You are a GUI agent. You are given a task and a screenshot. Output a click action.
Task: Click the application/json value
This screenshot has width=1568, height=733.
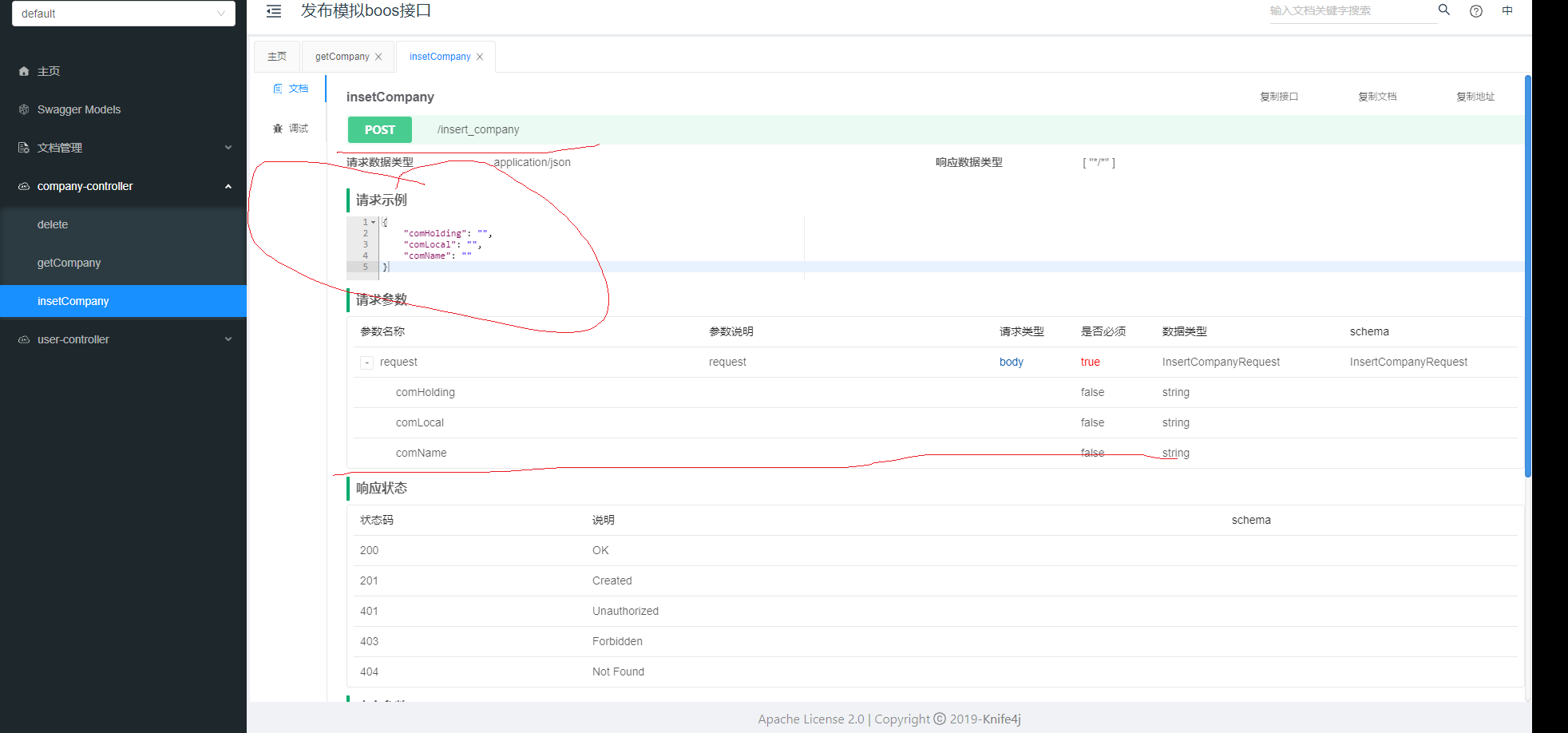[x=533, y=162]
